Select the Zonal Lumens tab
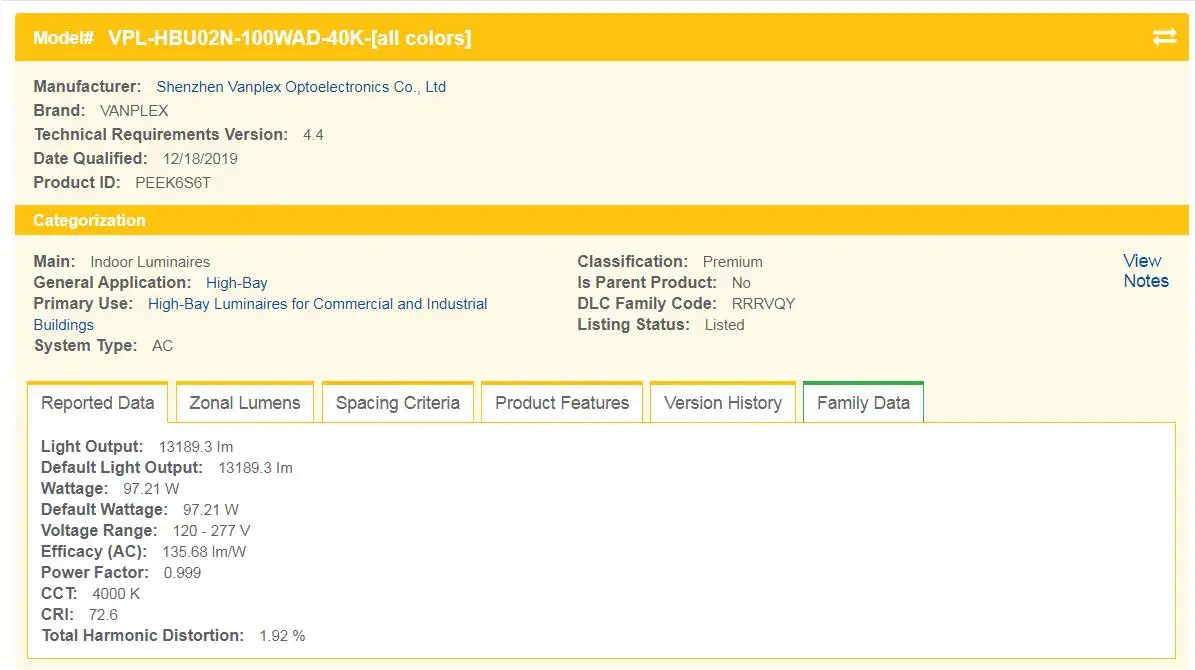This screenshot has height=670, width=1195. 245,403
